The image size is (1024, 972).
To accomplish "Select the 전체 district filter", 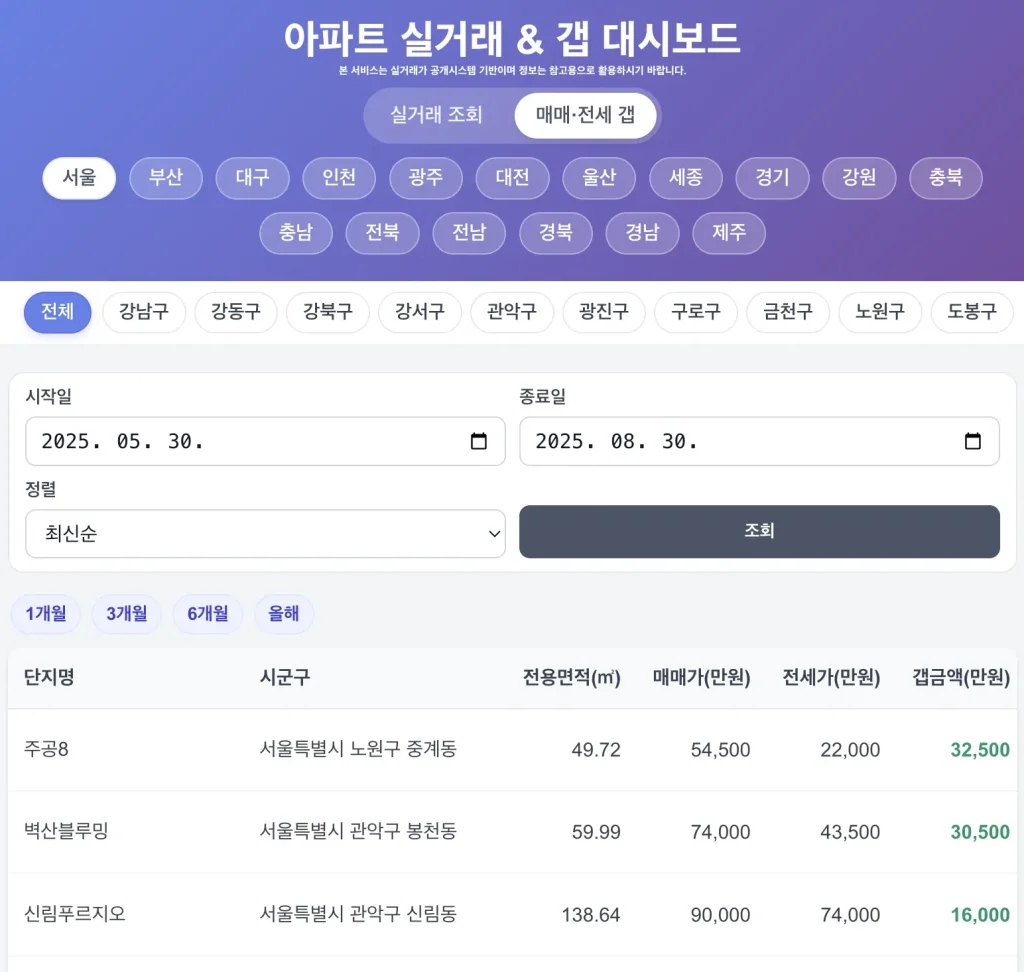I will pos(57,312).
